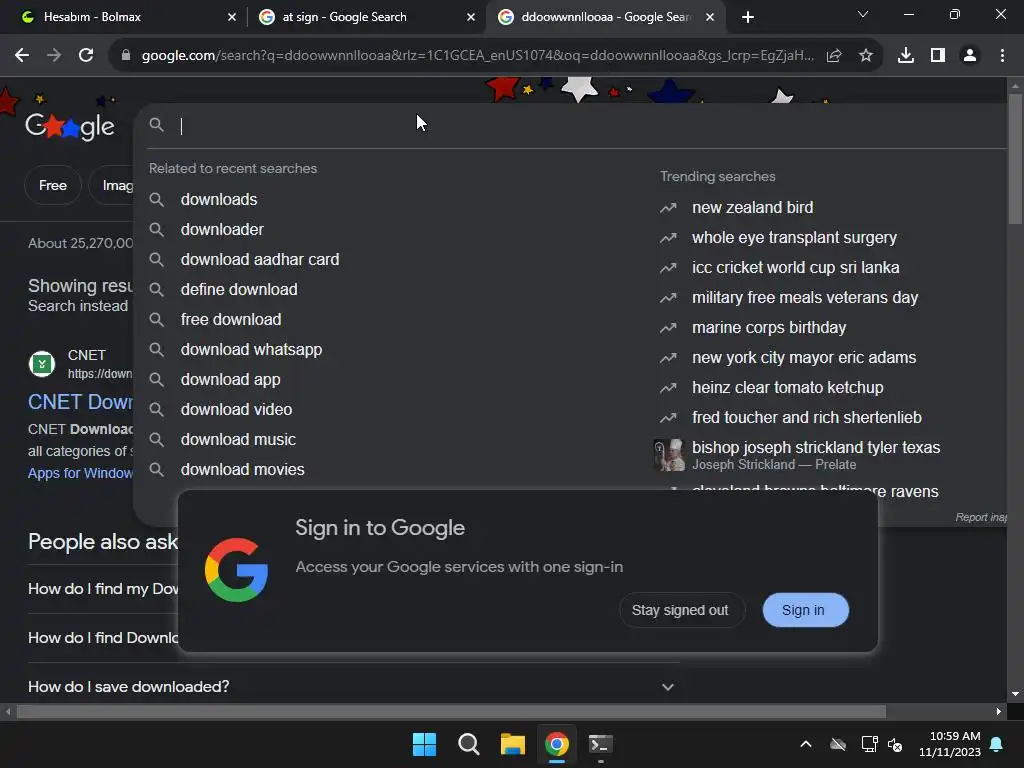Select the Images filter chip
The width and height of the screenshot is (1024, 768).
tap(112, 185)
